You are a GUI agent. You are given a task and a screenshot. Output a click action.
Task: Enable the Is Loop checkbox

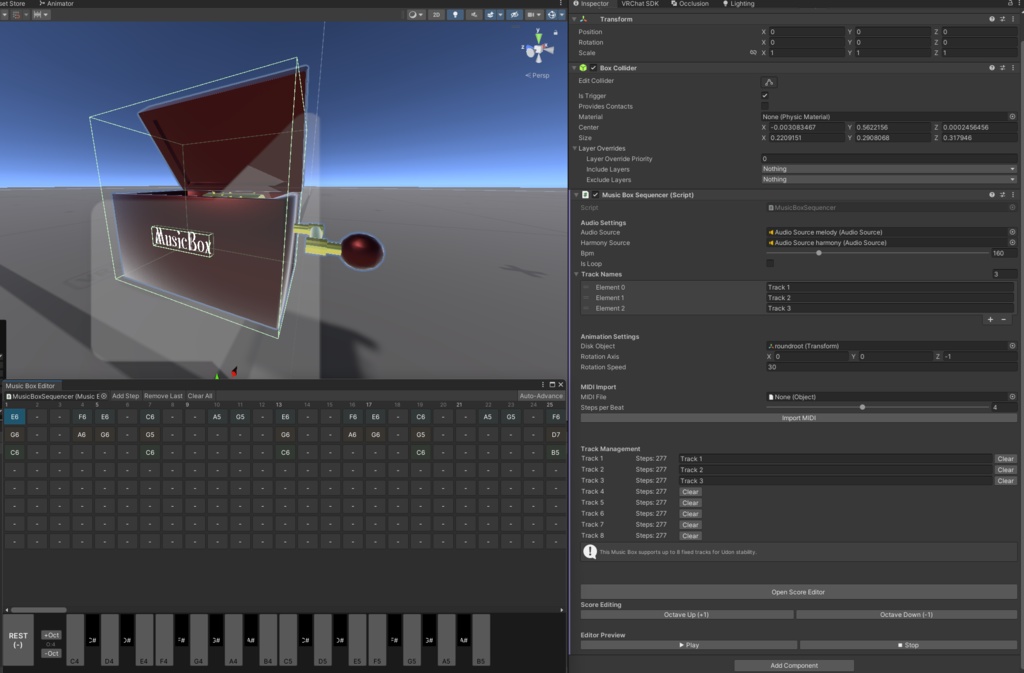tap(770, 264)
